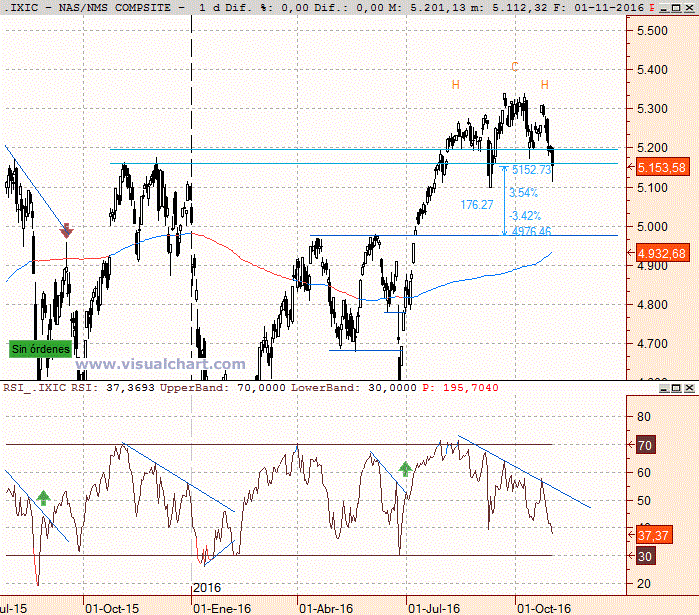This screenshot has height=615, width=699.
Task: Click the 'UpperBand: 70,0000' readout
Action: point(222,388)
